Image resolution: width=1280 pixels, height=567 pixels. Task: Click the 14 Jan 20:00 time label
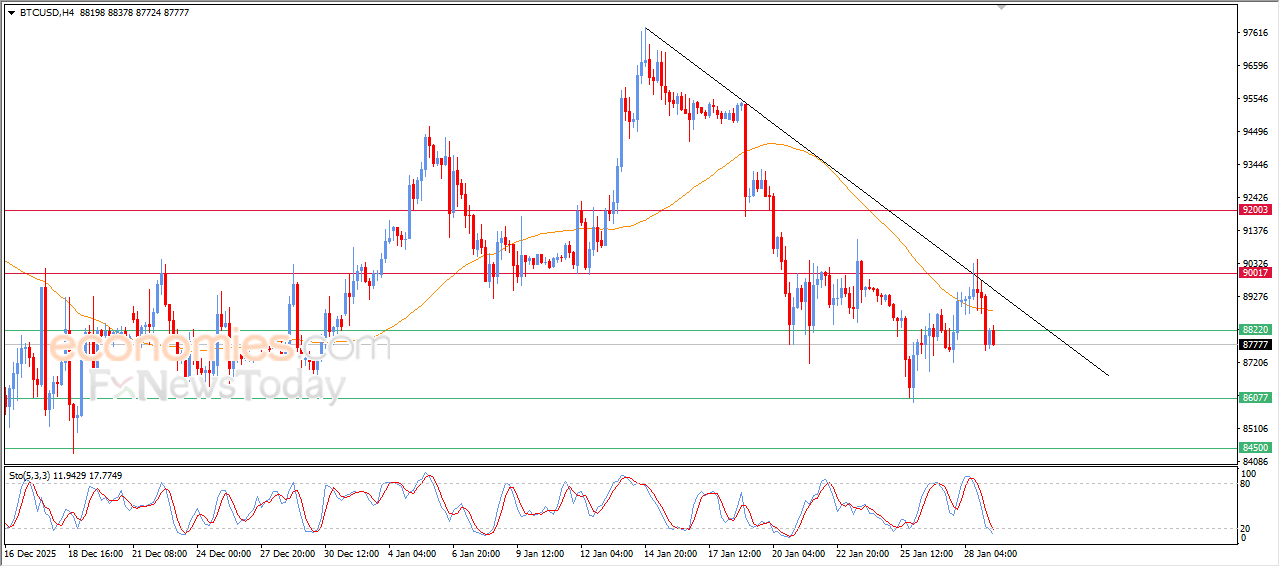(672, 553)
